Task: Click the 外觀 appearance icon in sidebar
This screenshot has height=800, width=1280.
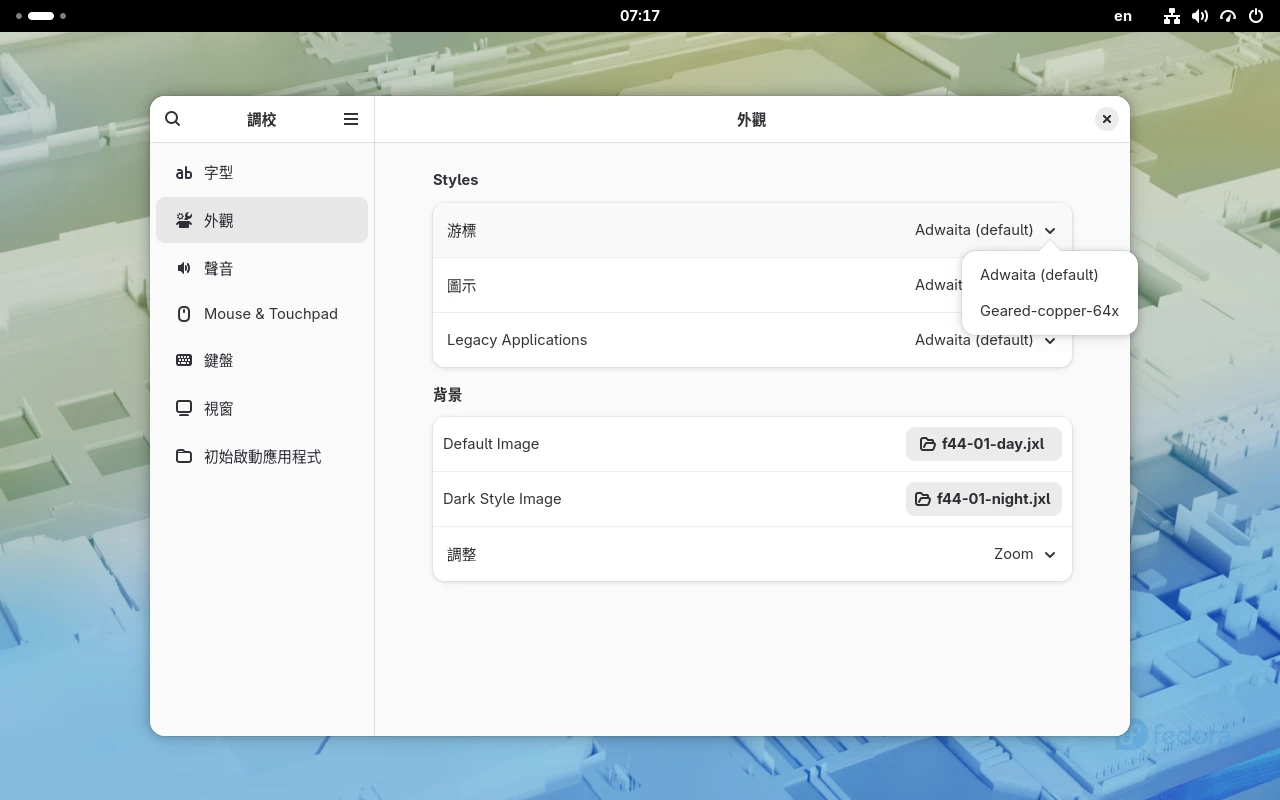Action: click(184, 220)
